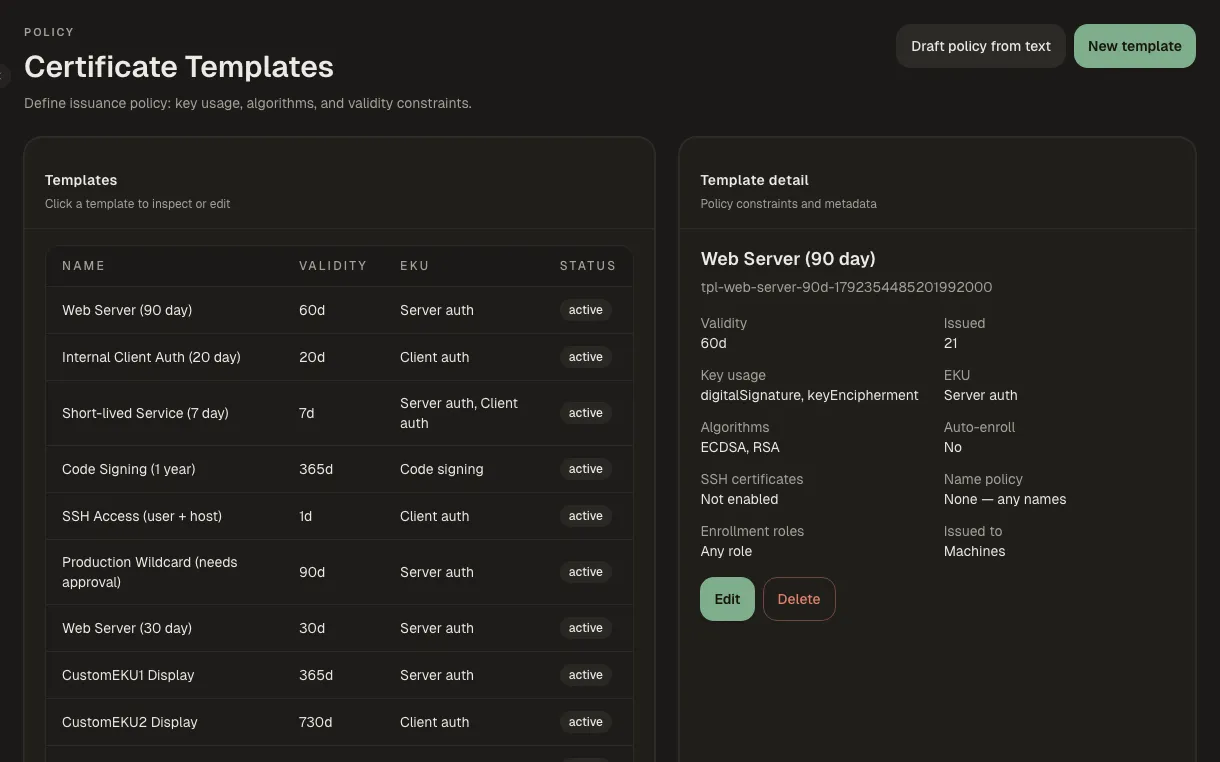
Task: Open the Code Signing (1 year) template
Action: click(339, 469)
